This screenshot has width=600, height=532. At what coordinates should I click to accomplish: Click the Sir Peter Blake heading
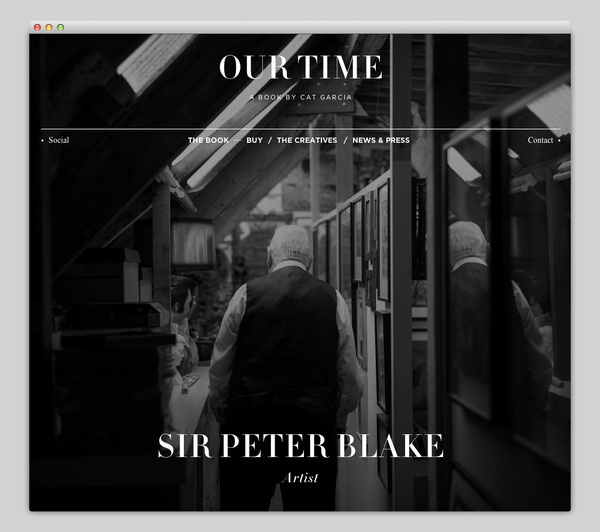click(x=300, y=446)
